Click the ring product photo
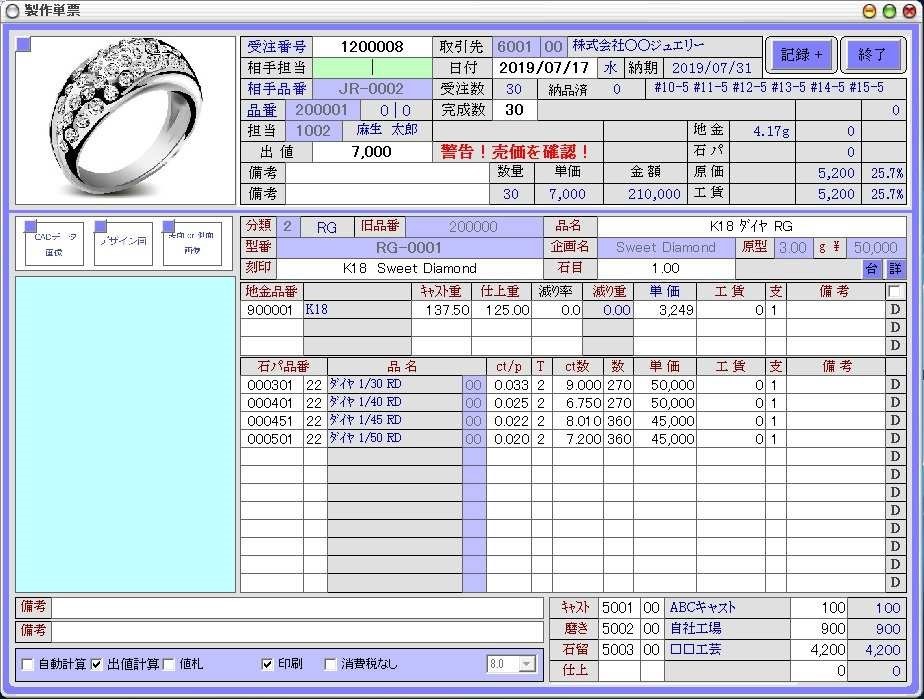Image resolution: width=924 pixels, height=700 pixels. 123,118
